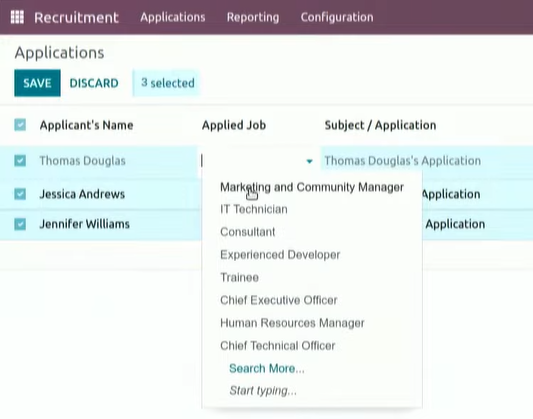The image size is (533, 419).
Task: Open the apps grid menu icon
Action: (17, 17)
